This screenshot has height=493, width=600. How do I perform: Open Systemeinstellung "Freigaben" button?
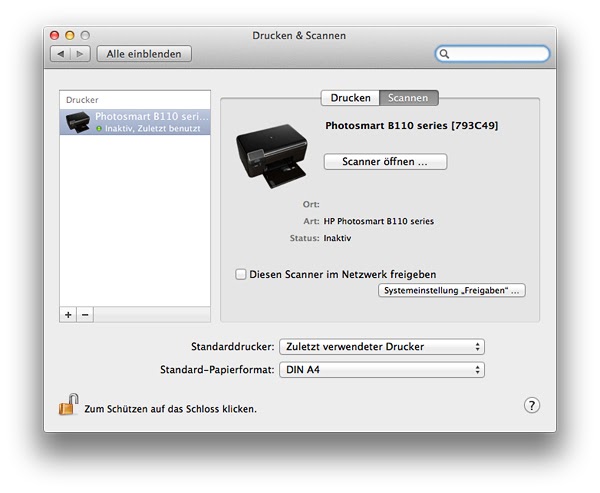[452, 290]
